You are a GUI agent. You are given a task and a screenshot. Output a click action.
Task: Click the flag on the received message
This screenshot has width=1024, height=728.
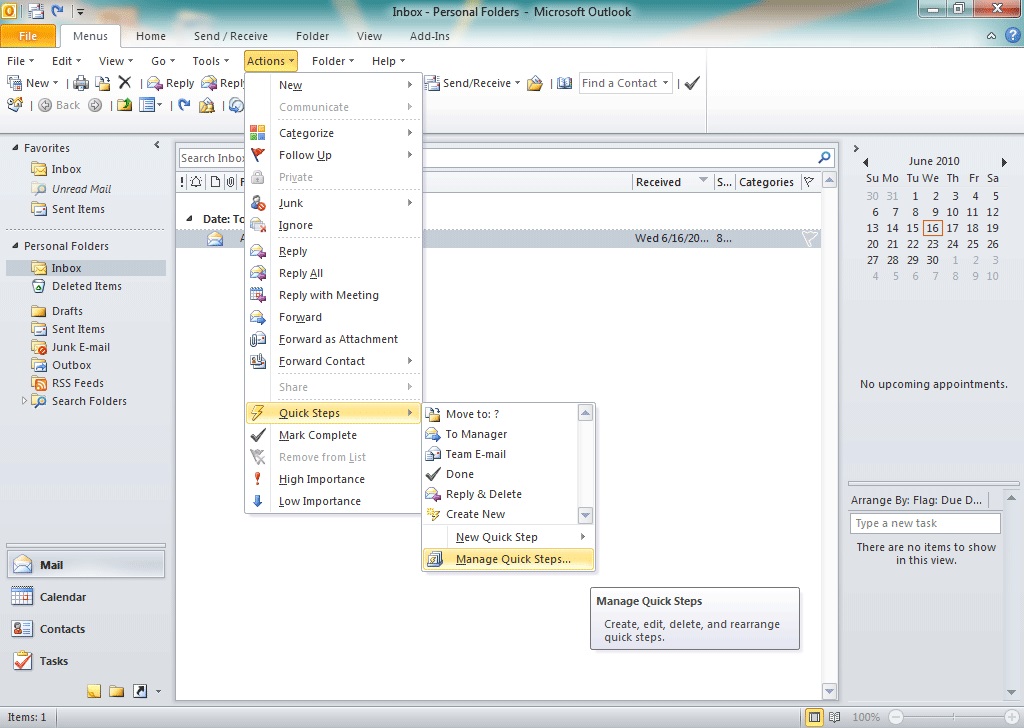809,239
